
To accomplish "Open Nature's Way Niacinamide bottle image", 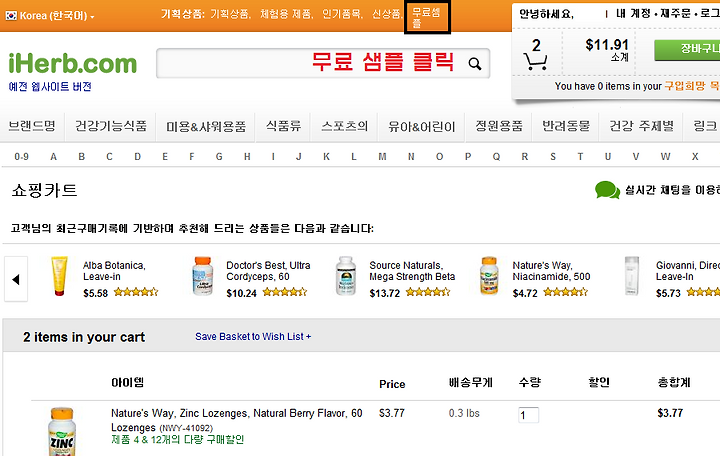I will click(x=489, y=276).
